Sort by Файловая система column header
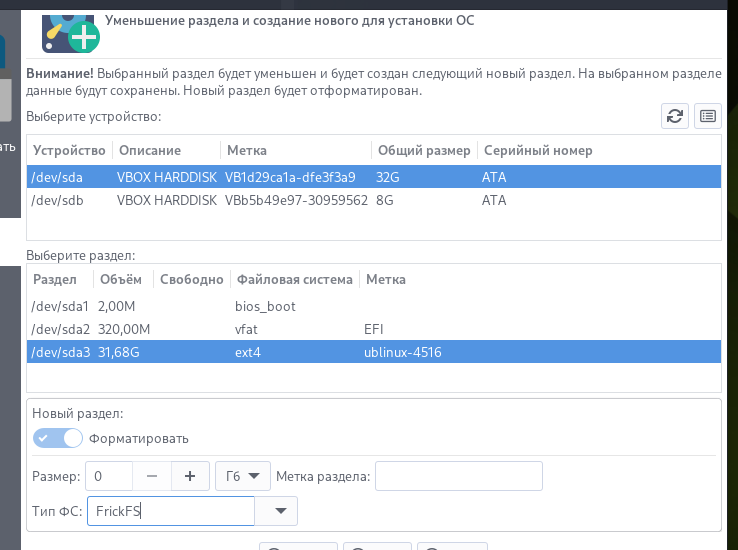Viewport: 738px width, 550px height. tap(295, 279)
